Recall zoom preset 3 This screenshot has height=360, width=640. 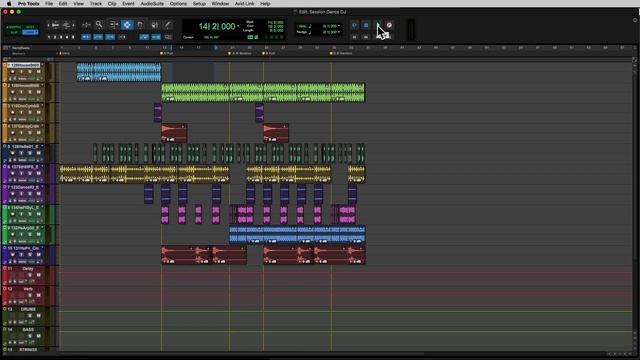coord(61,37)
